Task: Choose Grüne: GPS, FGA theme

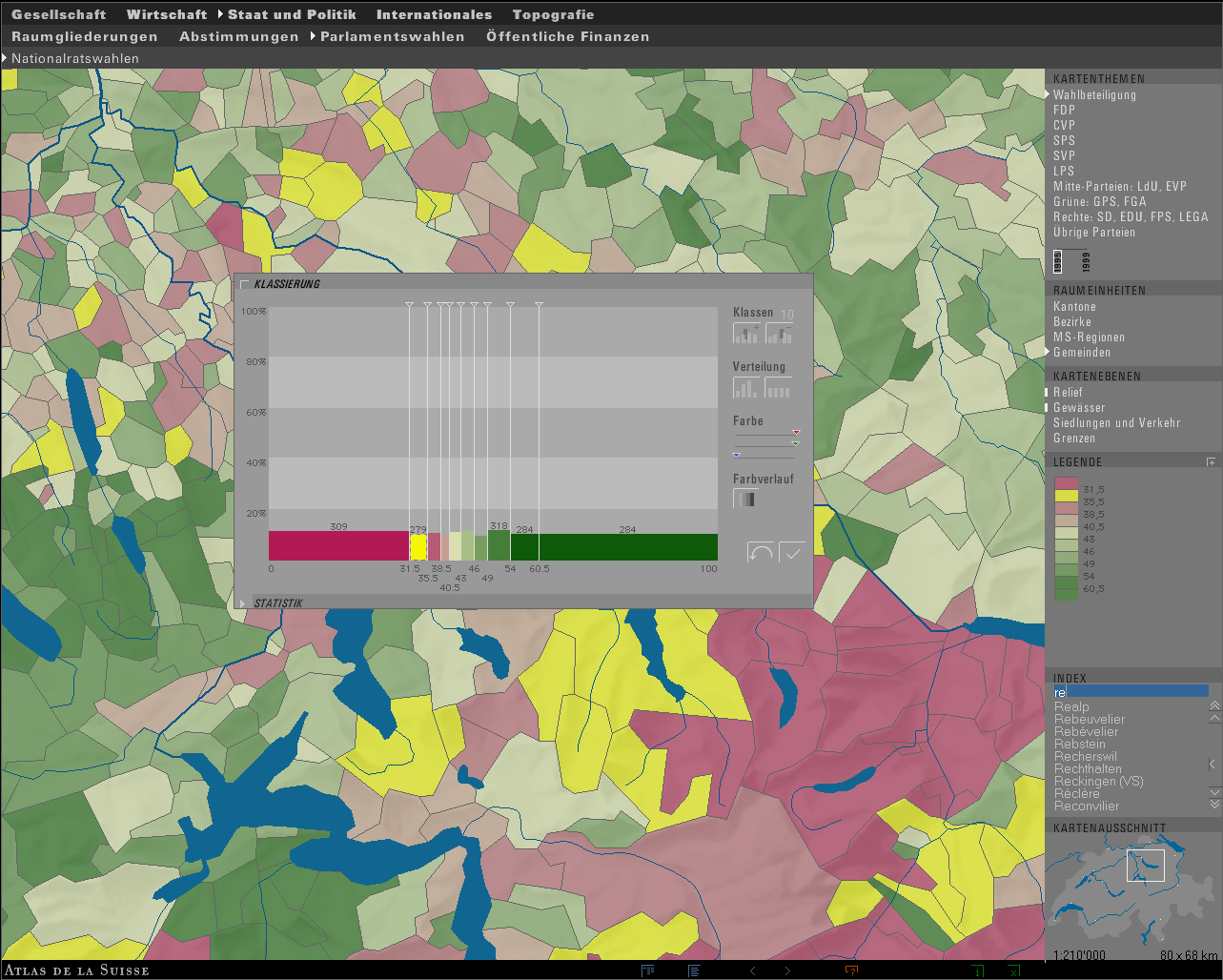Action: (x=1100, y=202)
